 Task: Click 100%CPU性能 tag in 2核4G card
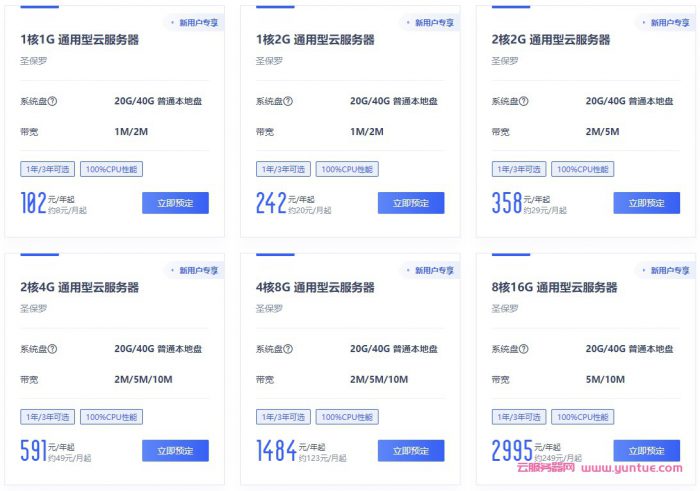pos(112,417)
